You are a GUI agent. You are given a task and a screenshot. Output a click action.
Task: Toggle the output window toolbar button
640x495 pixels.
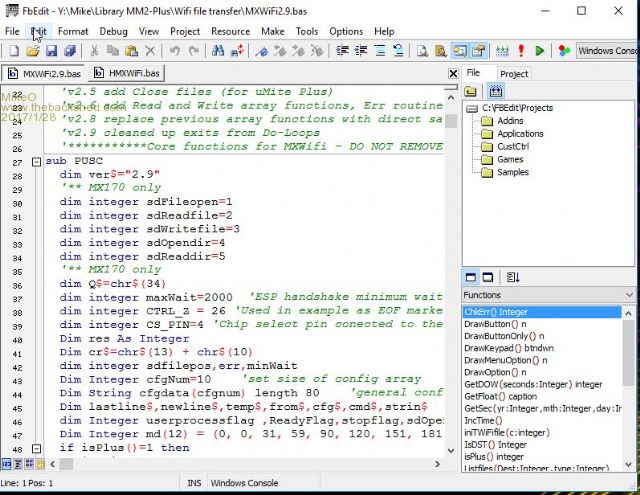[x=461, y=51]
